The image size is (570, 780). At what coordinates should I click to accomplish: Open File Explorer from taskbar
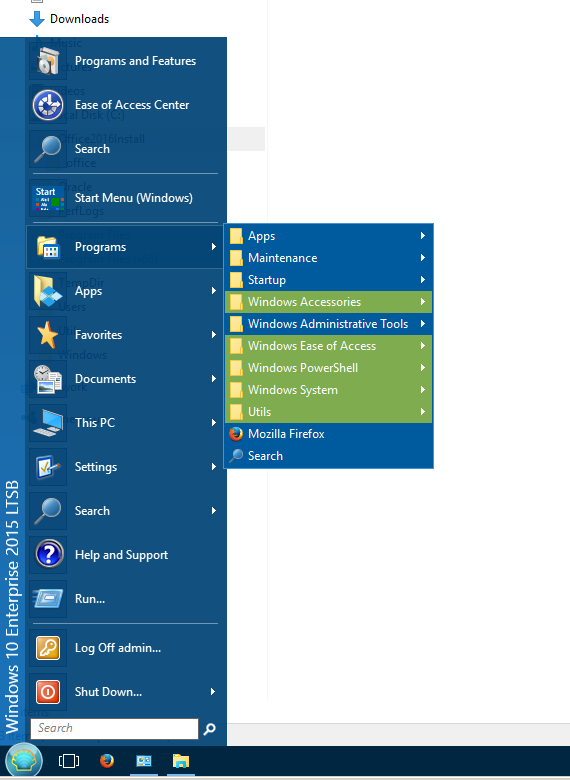(x=181, y=761)
